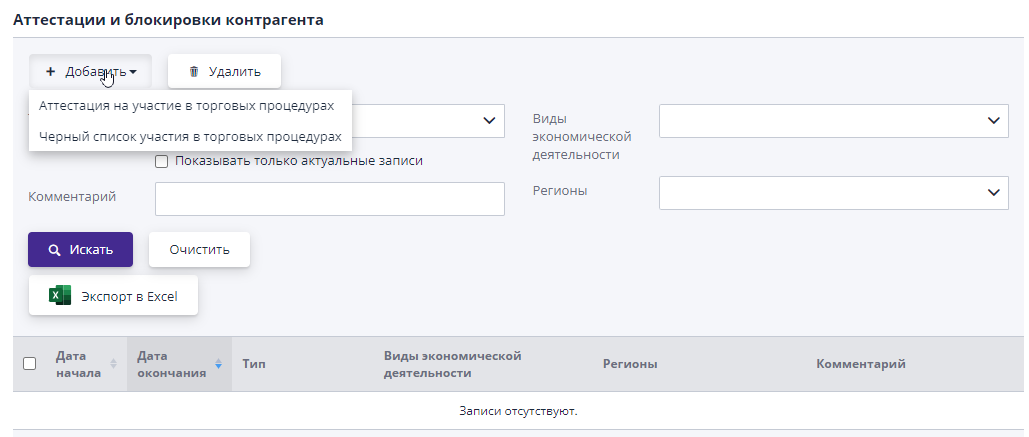1029x437 pixels.
Task: Choose Черный список участия в торговых процедурах
Action: pyautogui.click(x=190, y=136)
